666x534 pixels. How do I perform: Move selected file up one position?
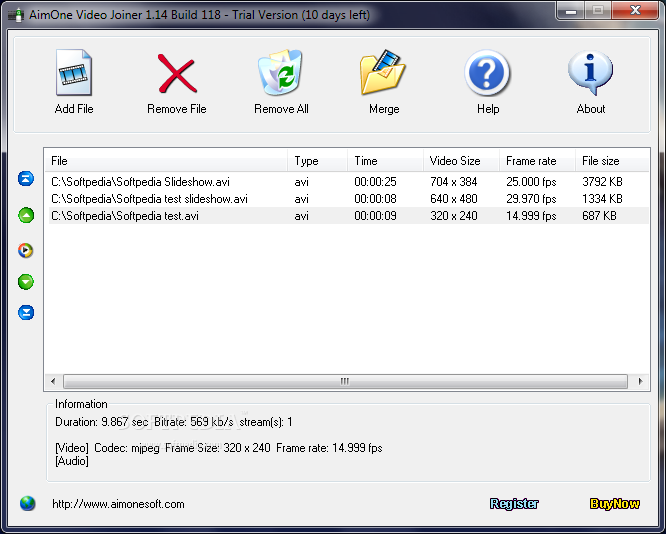[x=26, y=215]
